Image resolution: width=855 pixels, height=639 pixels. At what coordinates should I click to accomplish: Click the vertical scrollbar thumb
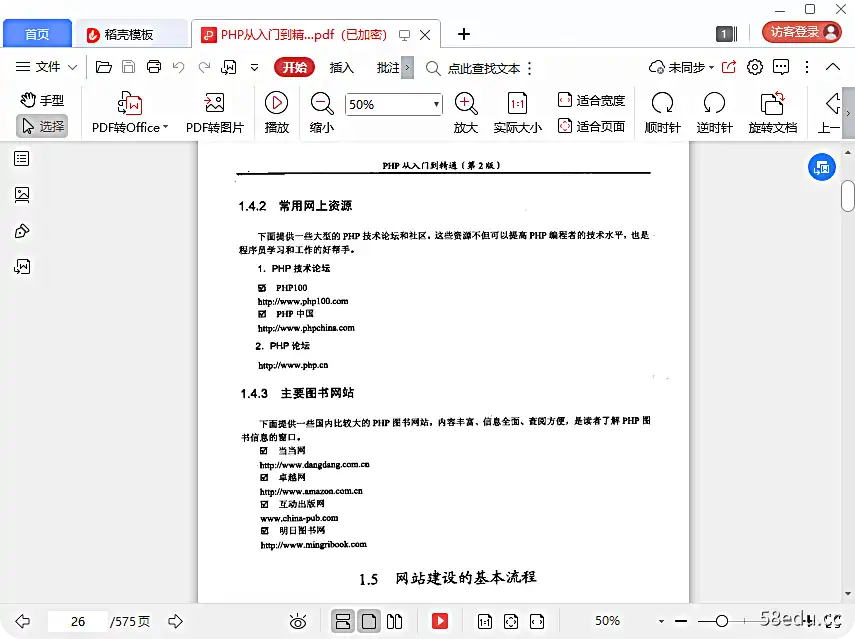847,196
